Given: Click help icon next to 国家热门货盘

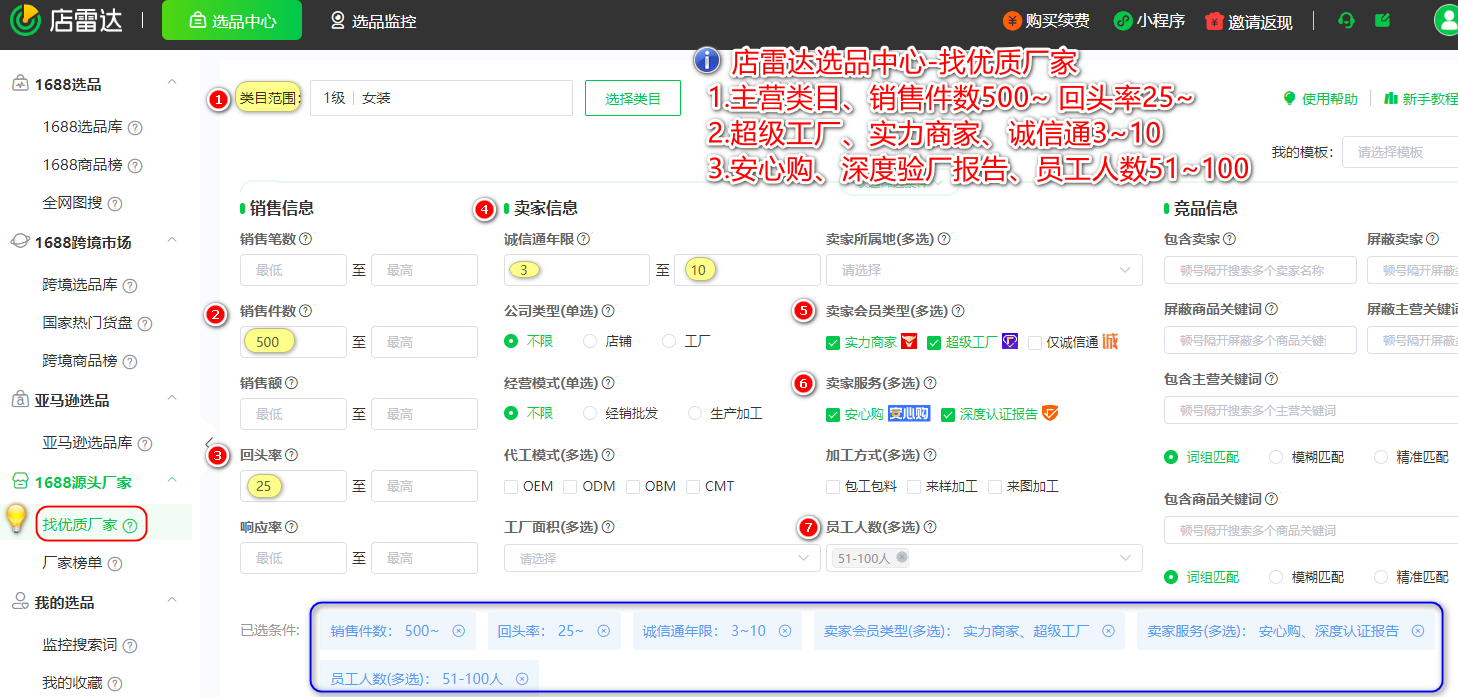Looking at the screenshot, I should point(145,324).
